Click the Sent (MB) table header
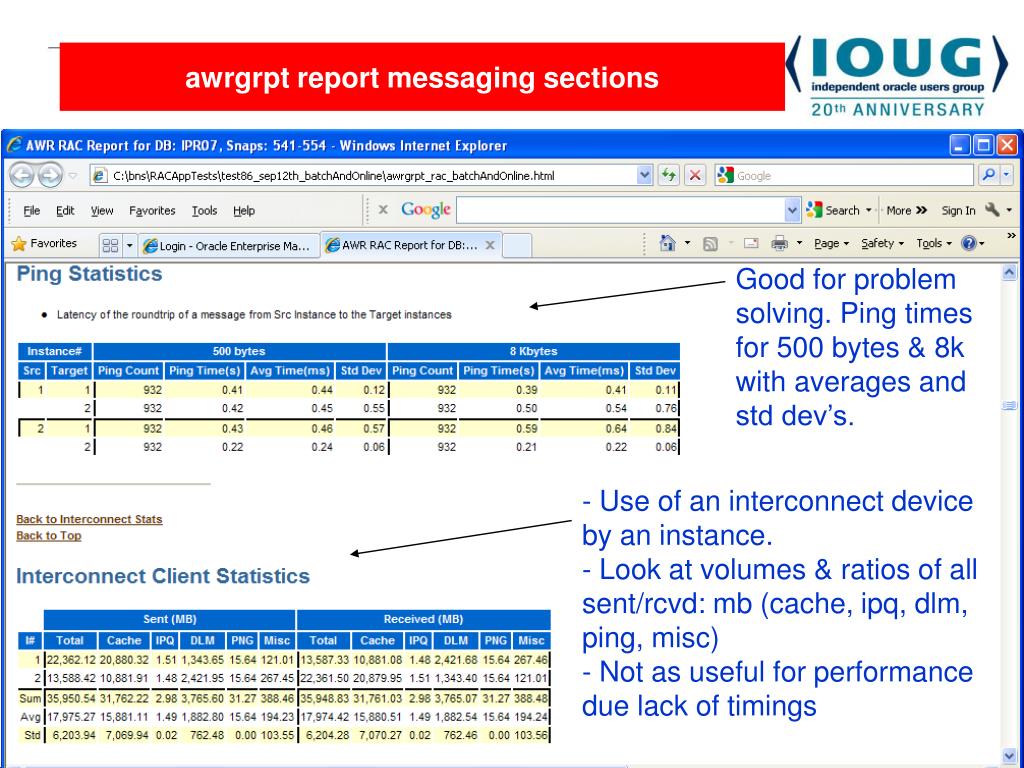1024x768 pixels. [x=170, y=619]
